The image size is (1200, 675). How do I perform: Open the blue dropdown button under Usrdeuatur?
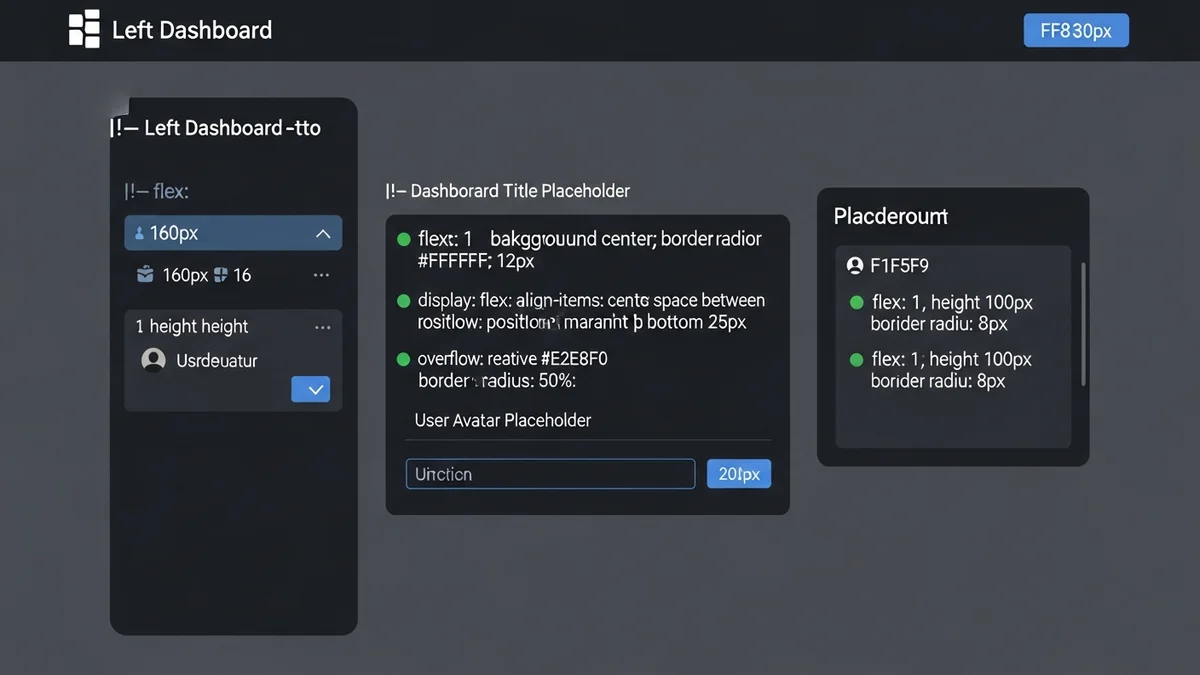[310, 389]
